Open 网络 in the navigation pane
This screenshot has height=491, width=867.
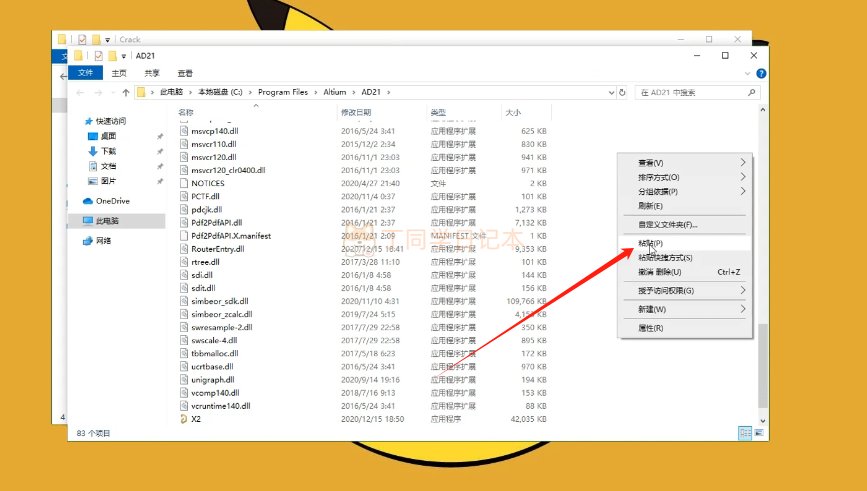[x=105, y=241]
